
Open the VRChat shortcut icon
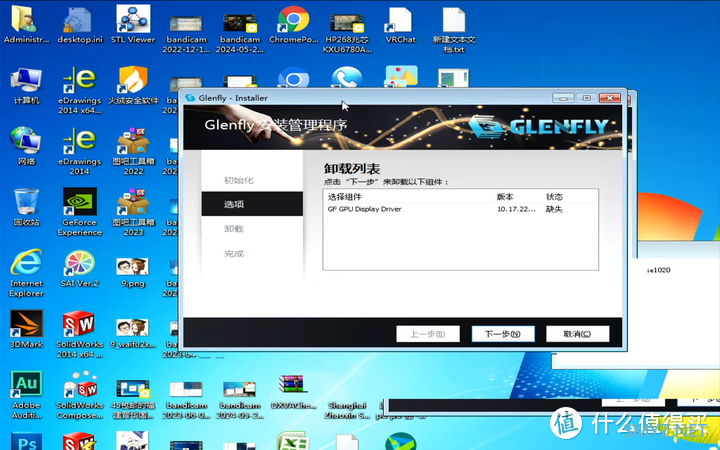400,24
